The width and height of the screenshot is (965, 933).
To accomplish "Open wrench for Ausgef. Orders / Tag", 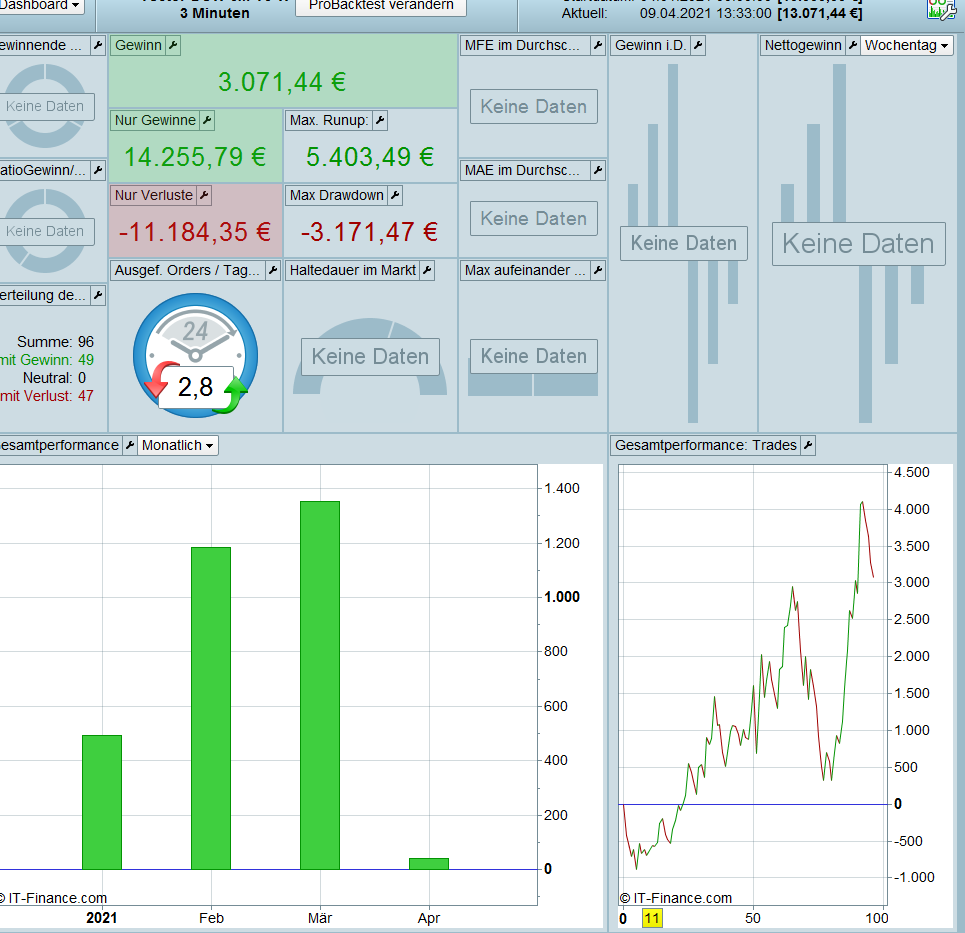I will point(273,270).
